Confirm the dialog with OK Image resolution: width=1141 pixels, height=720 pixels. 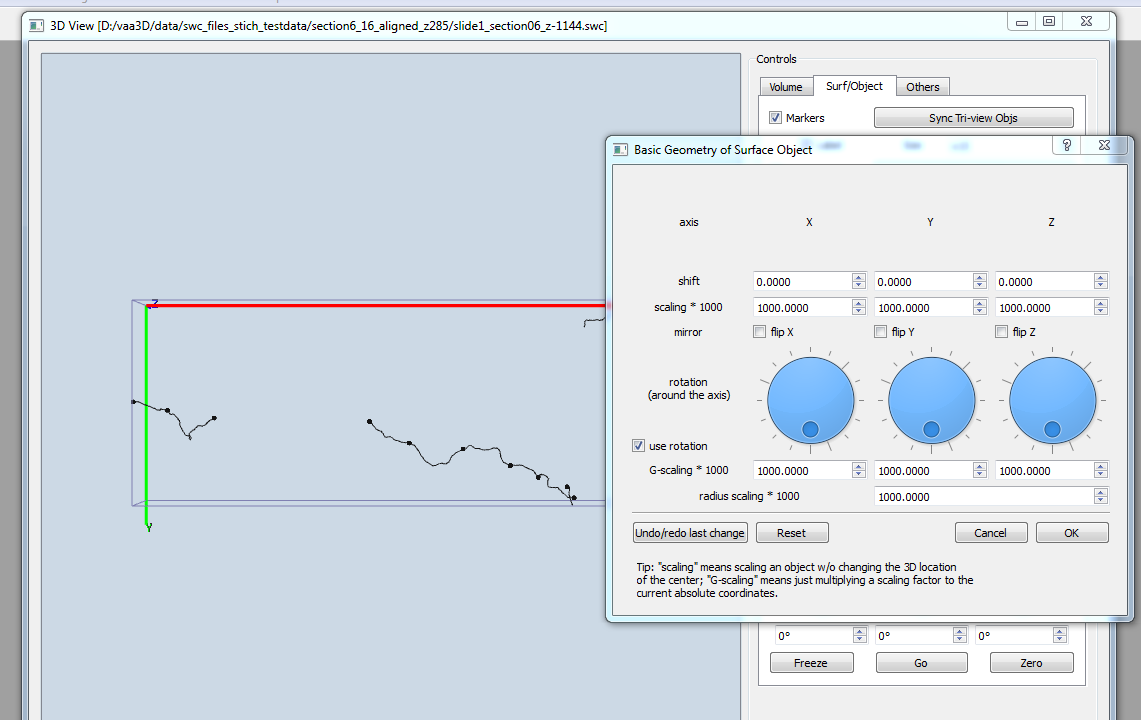(x=1071, y=533)
